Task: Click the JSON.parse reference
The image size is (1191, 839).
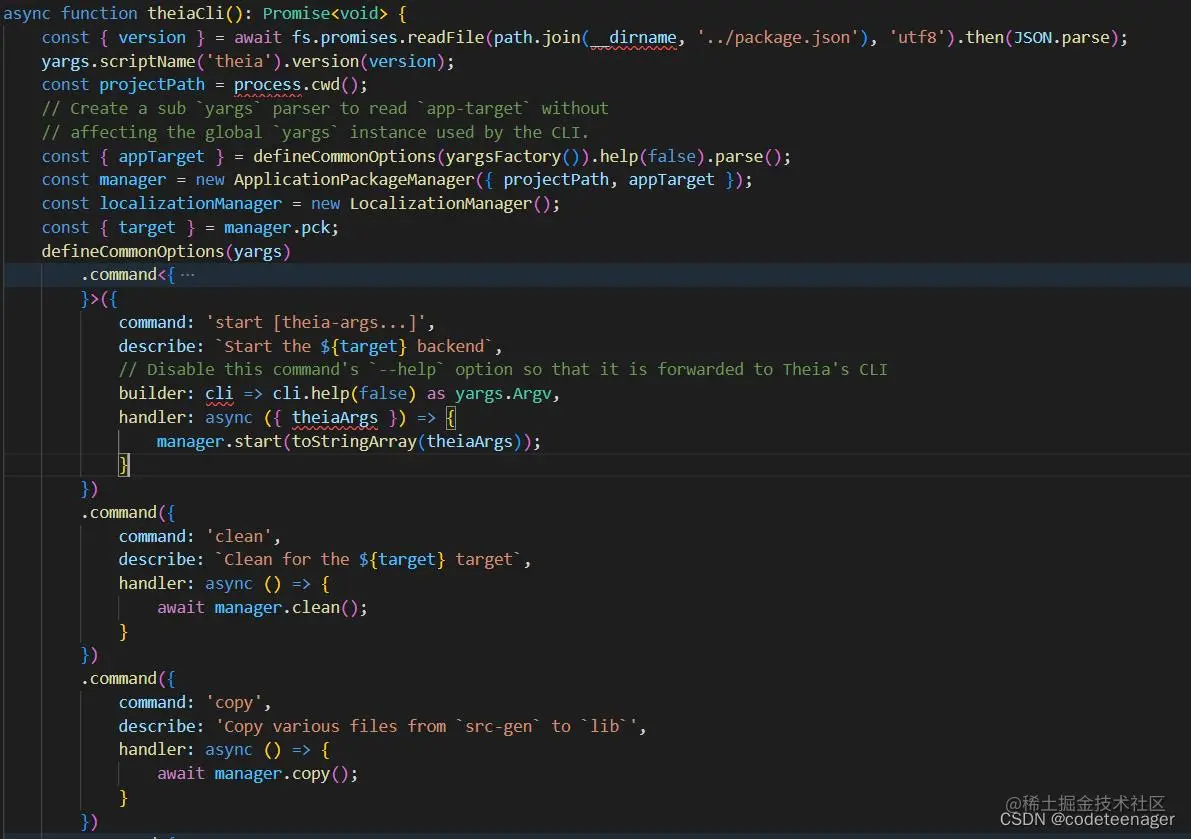Action: pyautogui.click(x=1062, y=37)
